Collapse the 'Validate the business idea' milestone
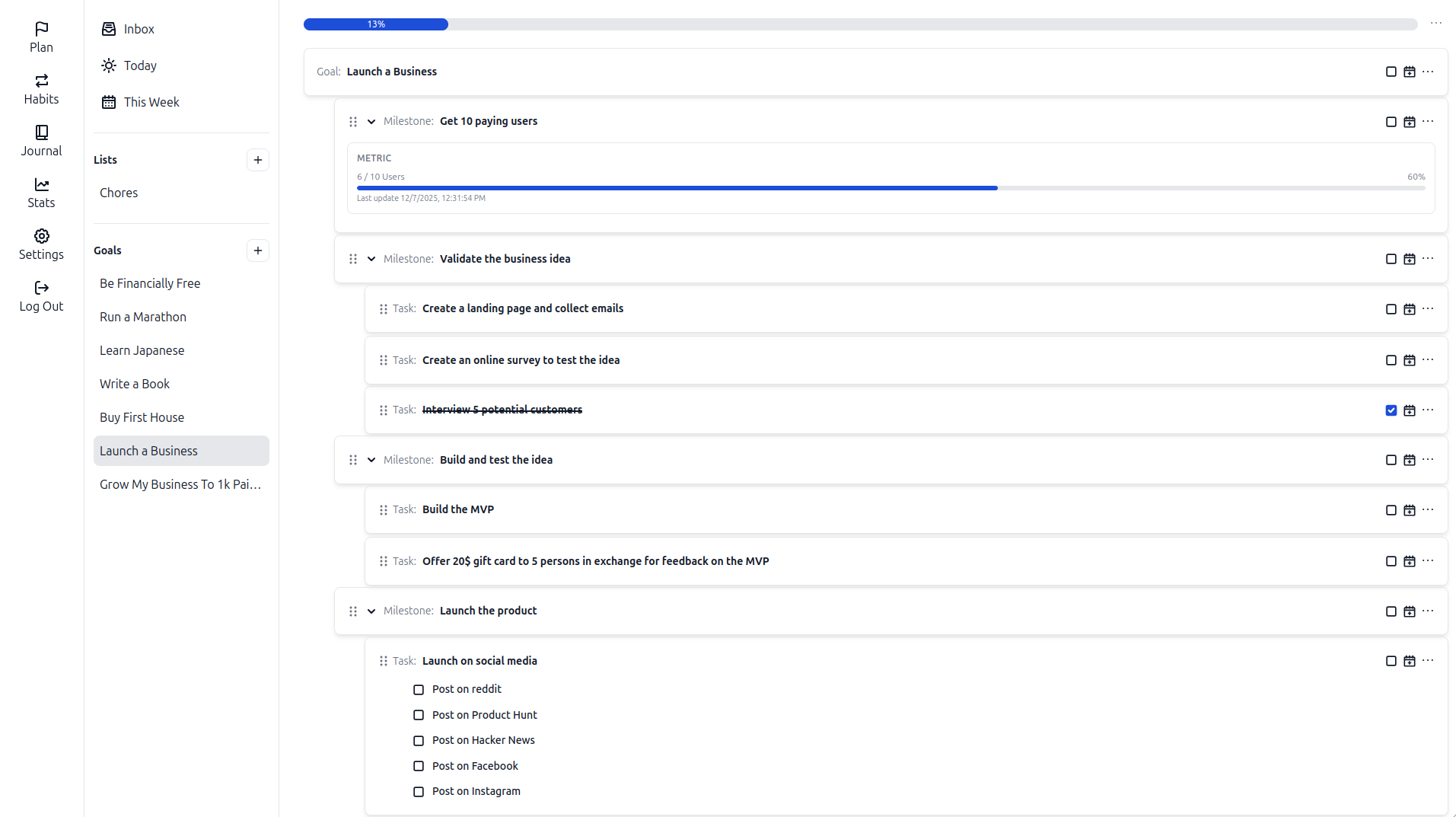The height and width of the screenshot is (817, 1456). [x=371, y=259]
